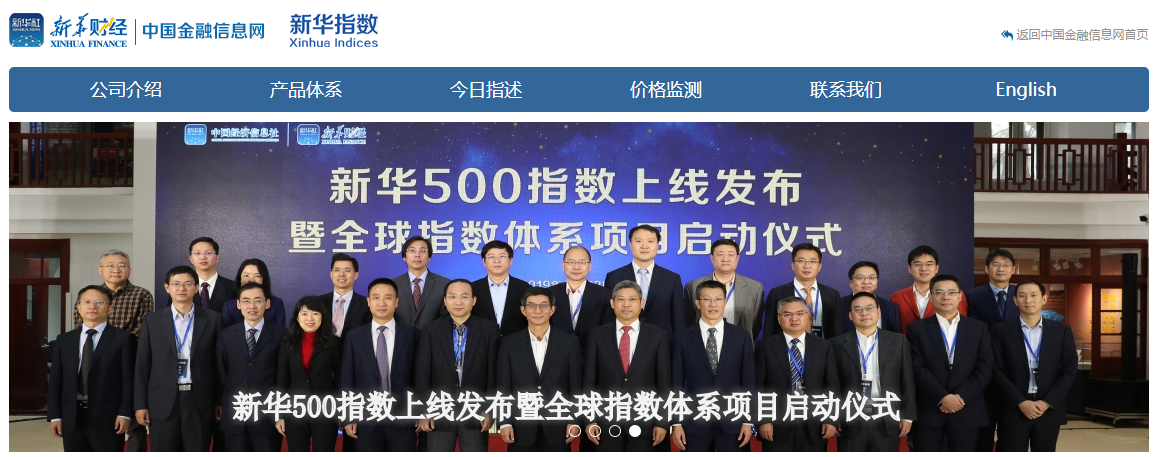
Task: Click the 新华指数 Xinhua Indices header logo
Action: [x=333, y=31]
